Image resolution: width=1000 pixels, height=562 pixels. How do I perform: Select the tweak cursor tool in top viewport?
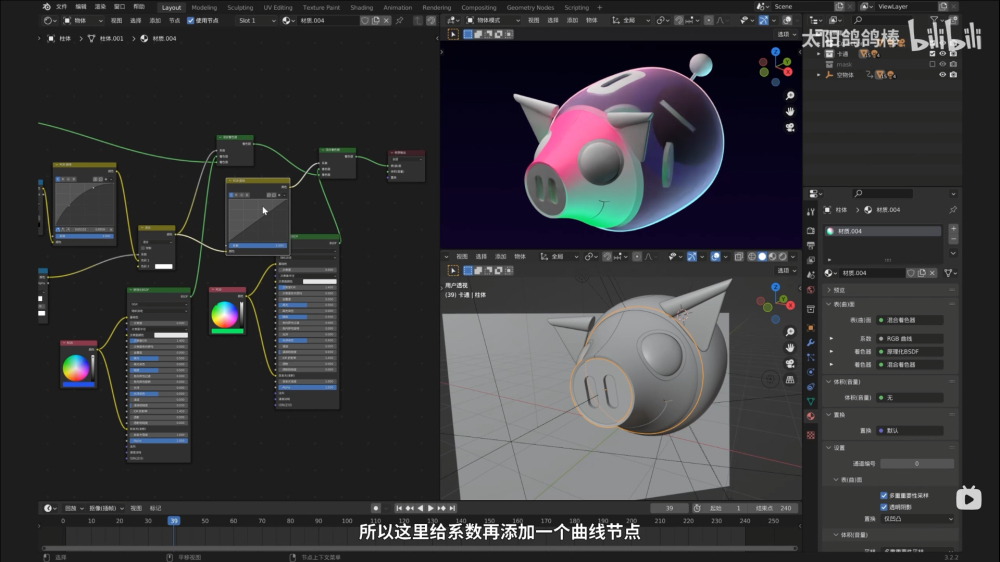click(x=453, y=34)
